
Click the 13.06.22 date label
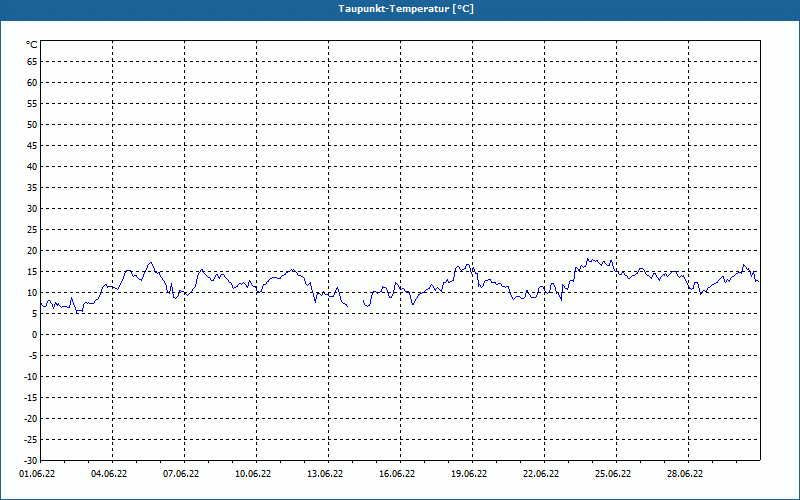click(325, 474)
